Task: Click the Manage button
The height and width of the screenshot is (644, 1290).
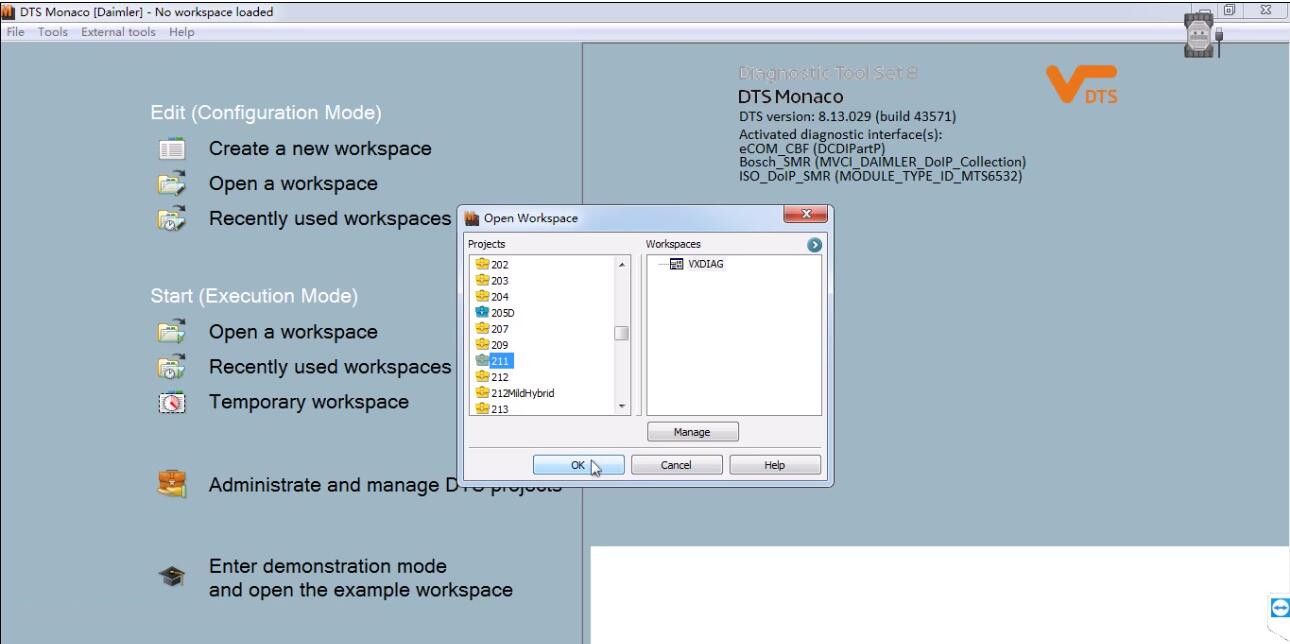Action: coord(692,432)
